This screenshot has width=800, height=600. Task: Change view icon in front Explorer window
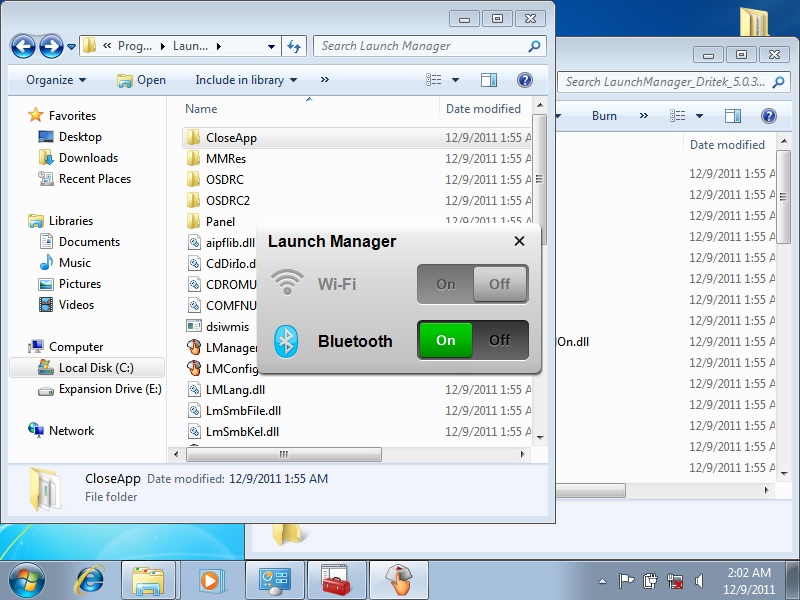(x=434, y=80)
